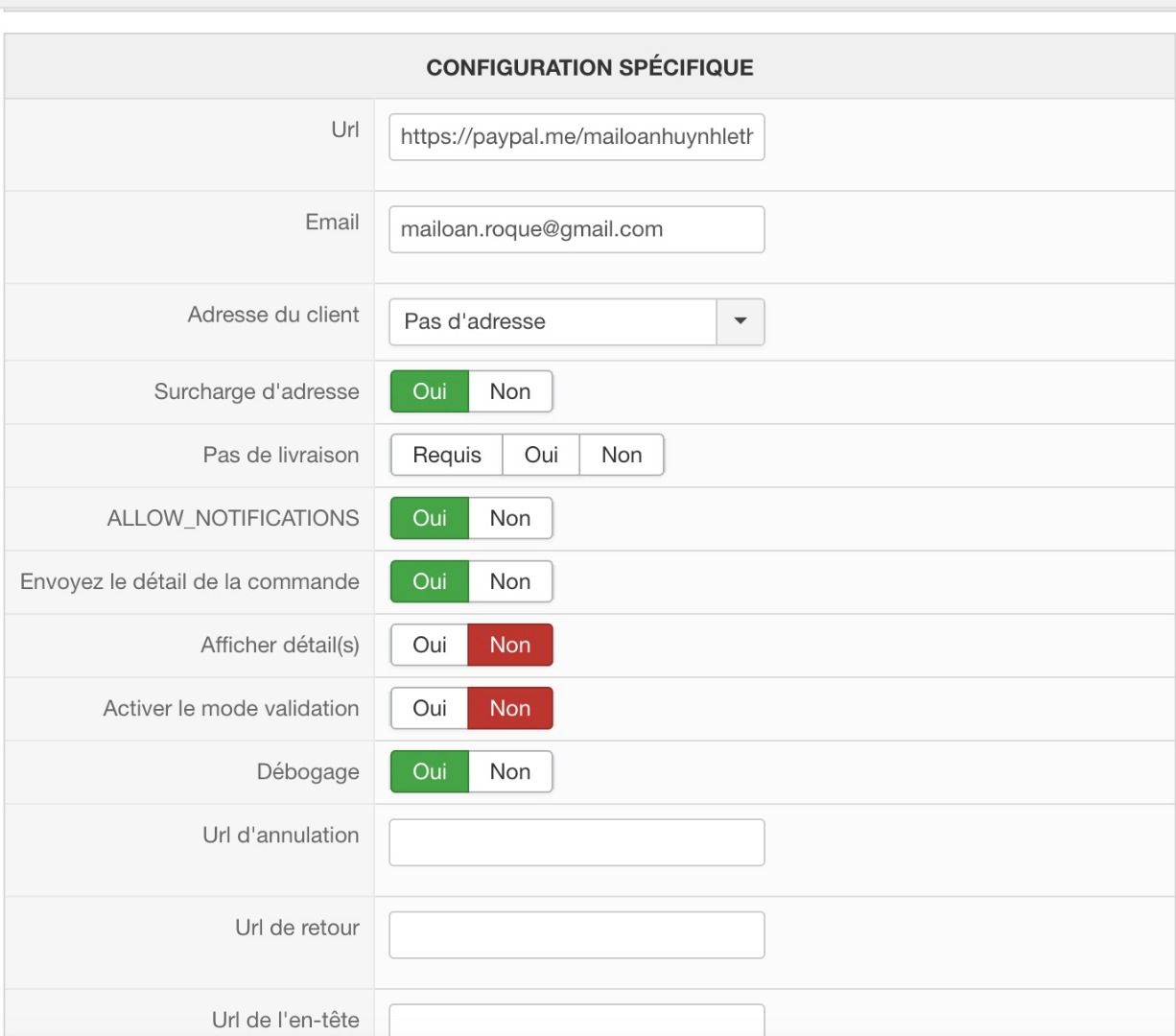Set Surcharge d'adresse to Non
Screen dimensions: 1176x1036
pyautogui.click(x=509, y=391)
